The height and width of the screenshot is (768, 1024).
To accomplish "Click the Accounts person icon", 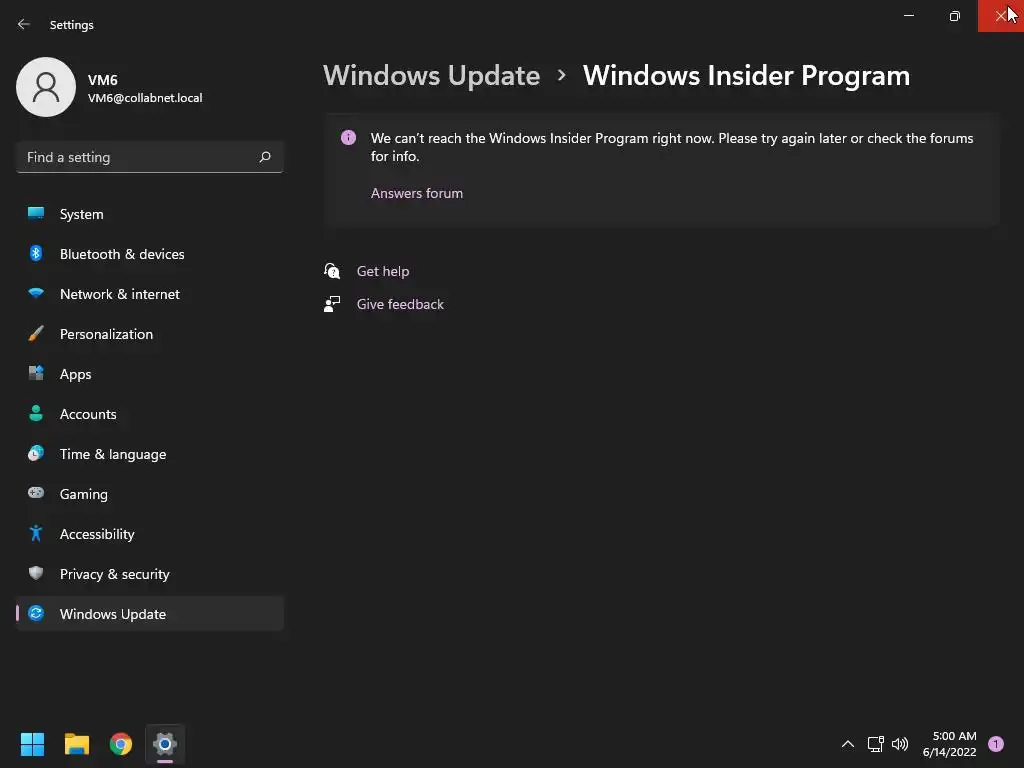I will tap(36, 413).
